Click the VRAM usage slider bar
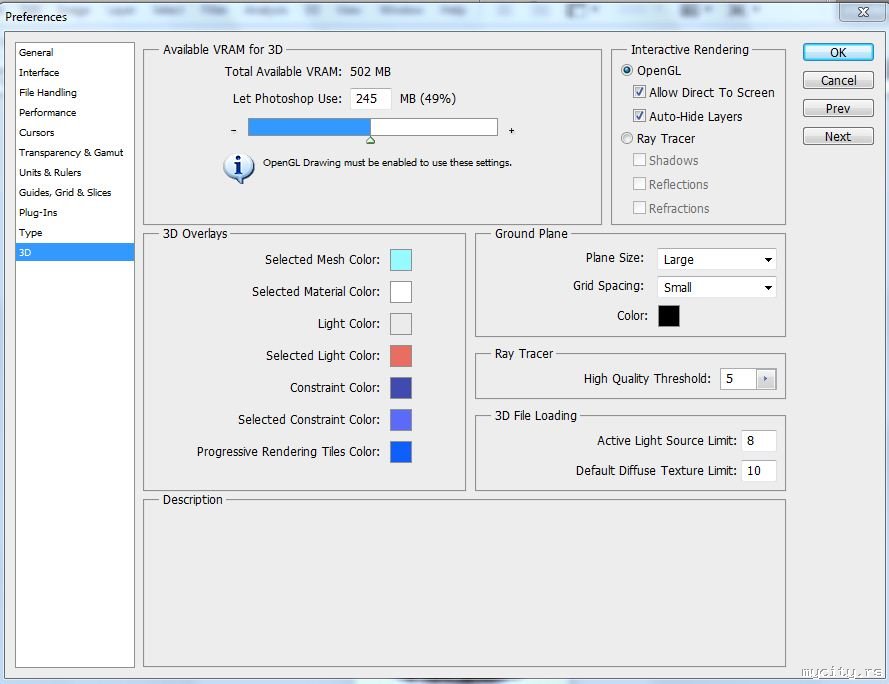889x684 pixels. (372, 127)
